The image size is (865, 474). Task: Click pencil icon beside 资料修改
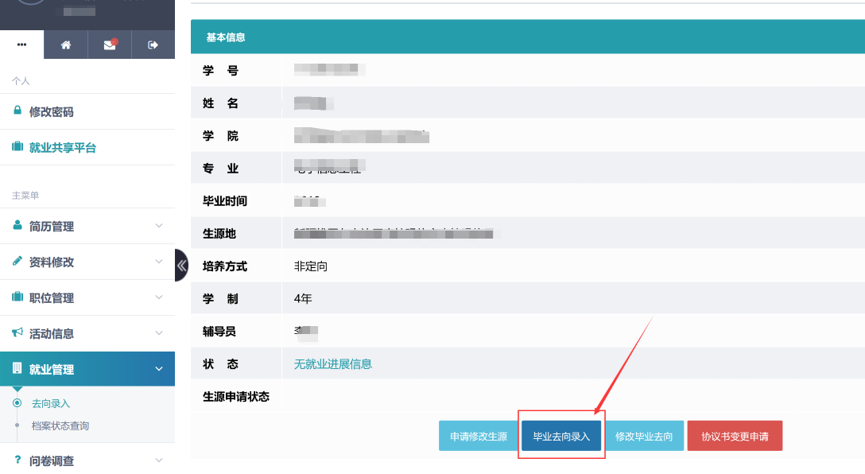pyautogui.click(x=18, y=261)
